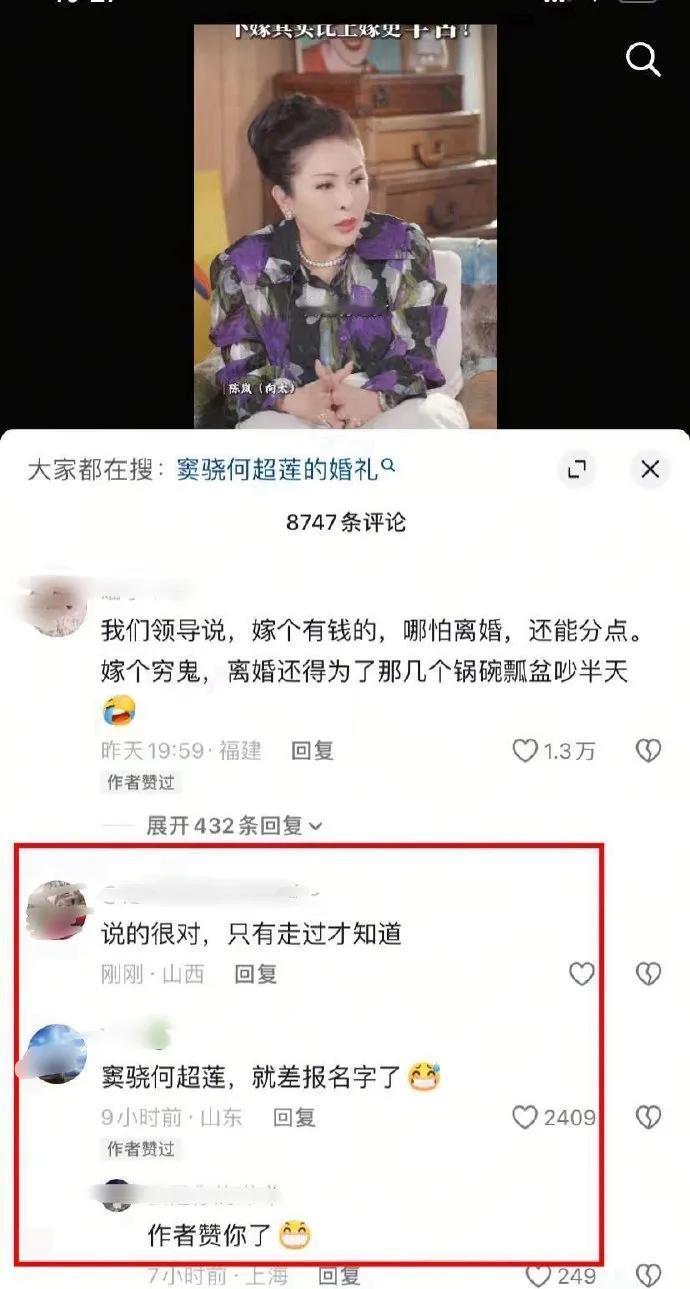This screenshot has width=690, height=1289.
Task: Dislike the 福建 comment with broken heart
Action: (649, 751)
